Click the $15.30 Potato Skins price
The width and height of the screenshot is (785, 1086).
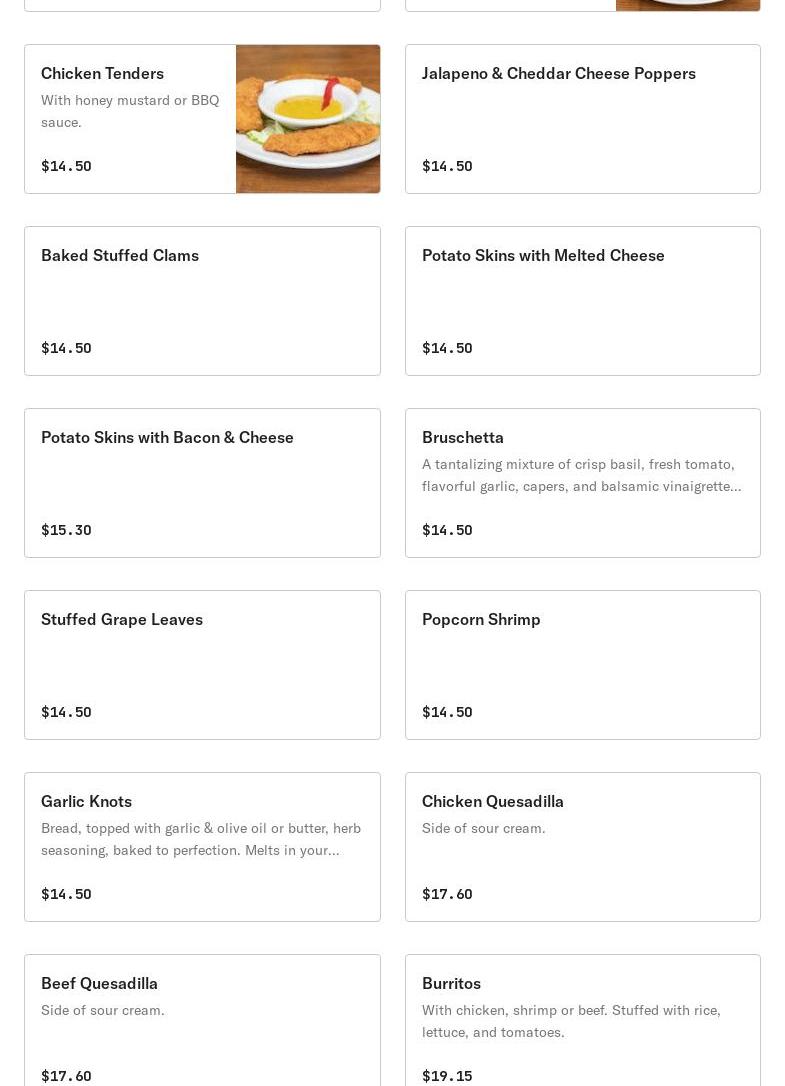click(66, 530)
